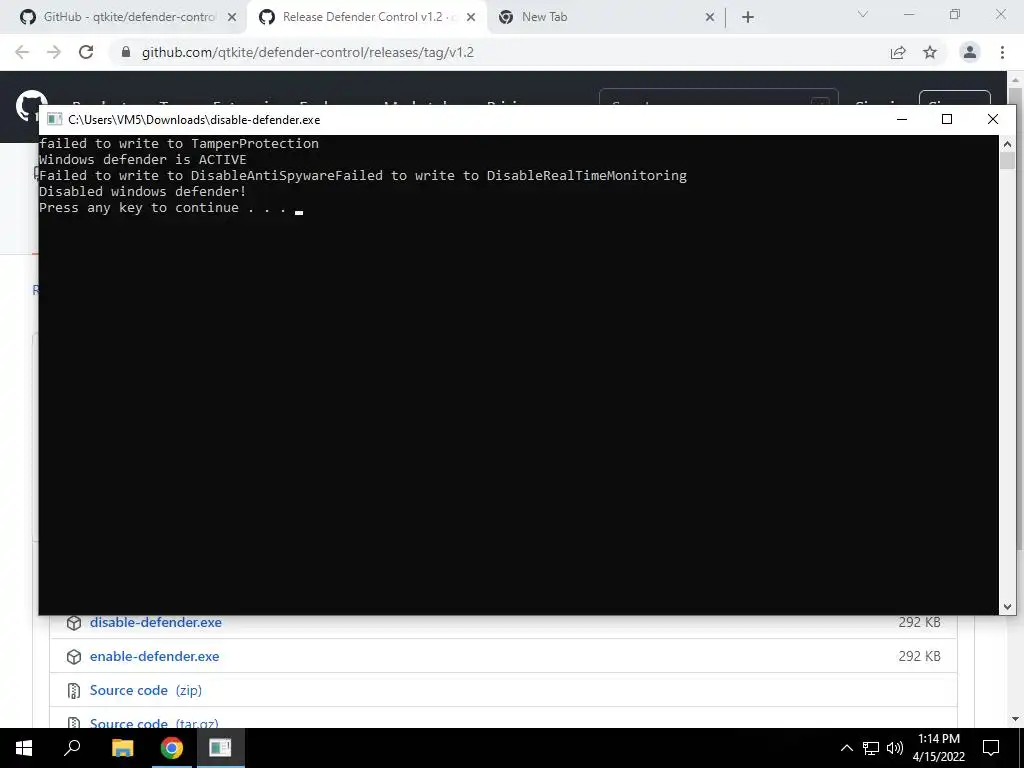The width and height of the screenshot is (1024, 768).
Task: Open Windows taskbar search
Action: tap(72, 748)
